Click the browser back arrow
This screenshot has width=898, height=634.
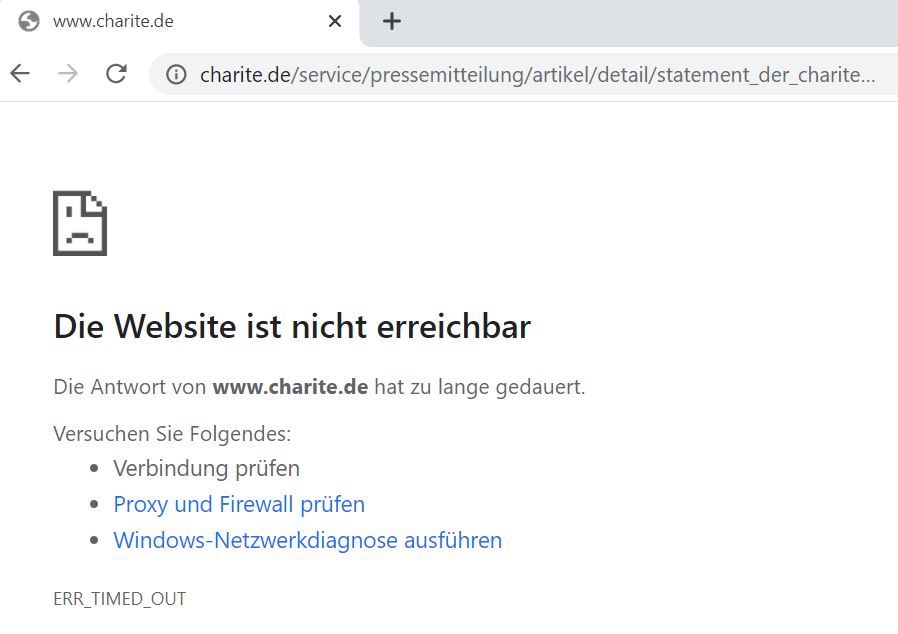pyautogui.click(x=20, y=73)
